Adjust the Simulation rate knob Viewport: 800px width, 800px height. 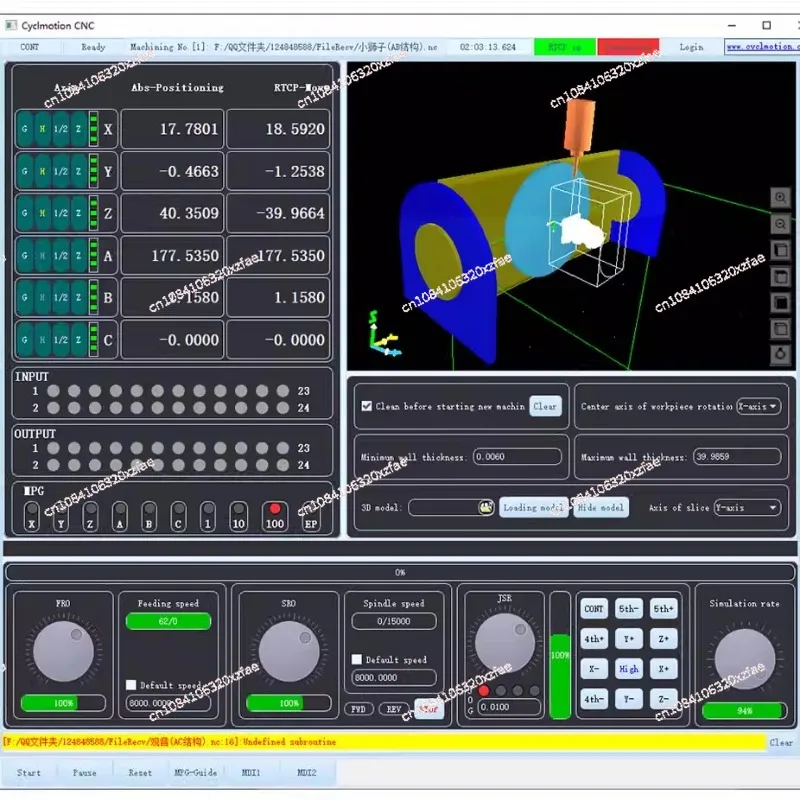pyautogui.click(x=744, y=659)
